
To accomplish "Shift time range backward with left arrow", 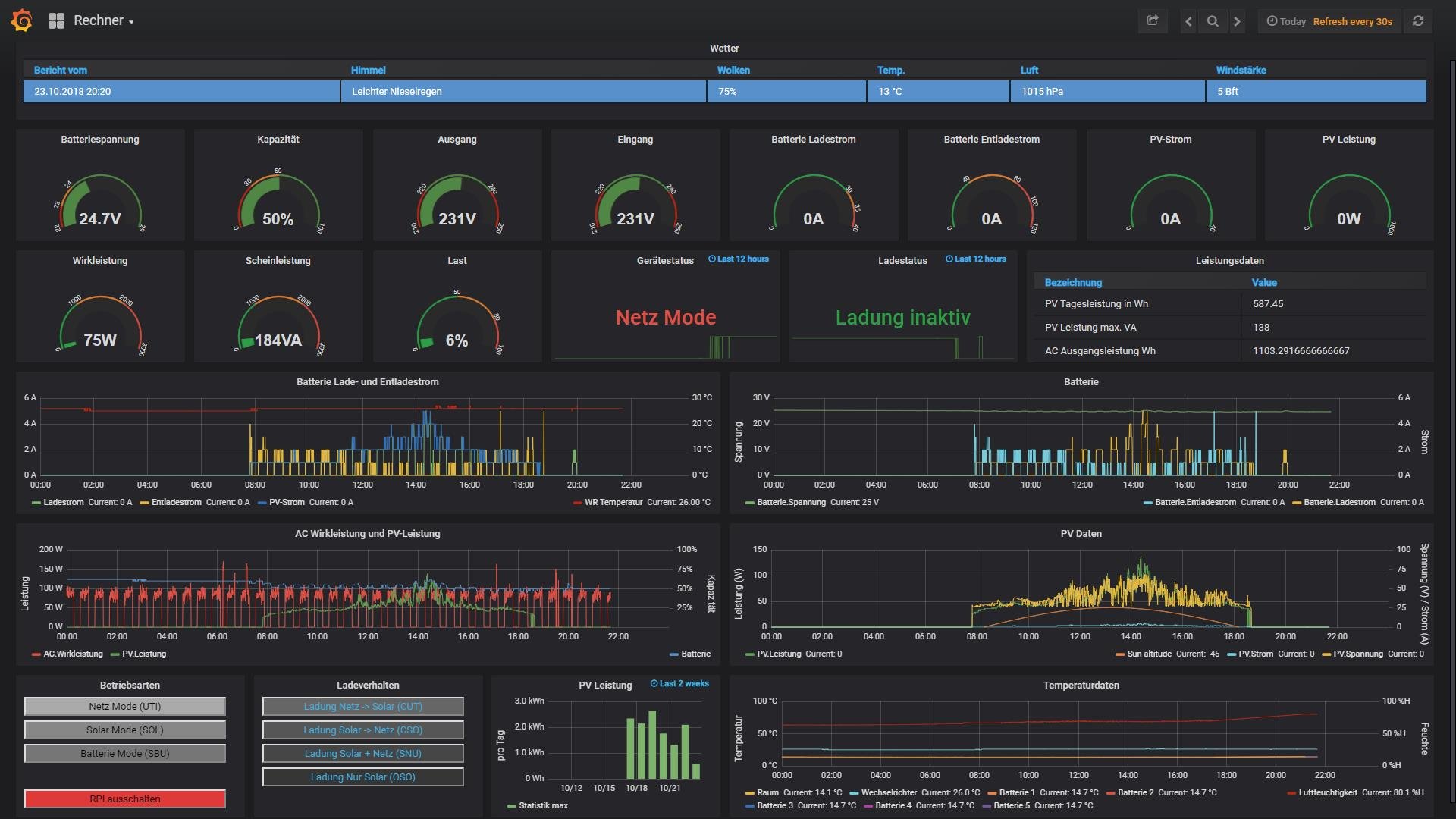I will click(x=1188, y=21).
